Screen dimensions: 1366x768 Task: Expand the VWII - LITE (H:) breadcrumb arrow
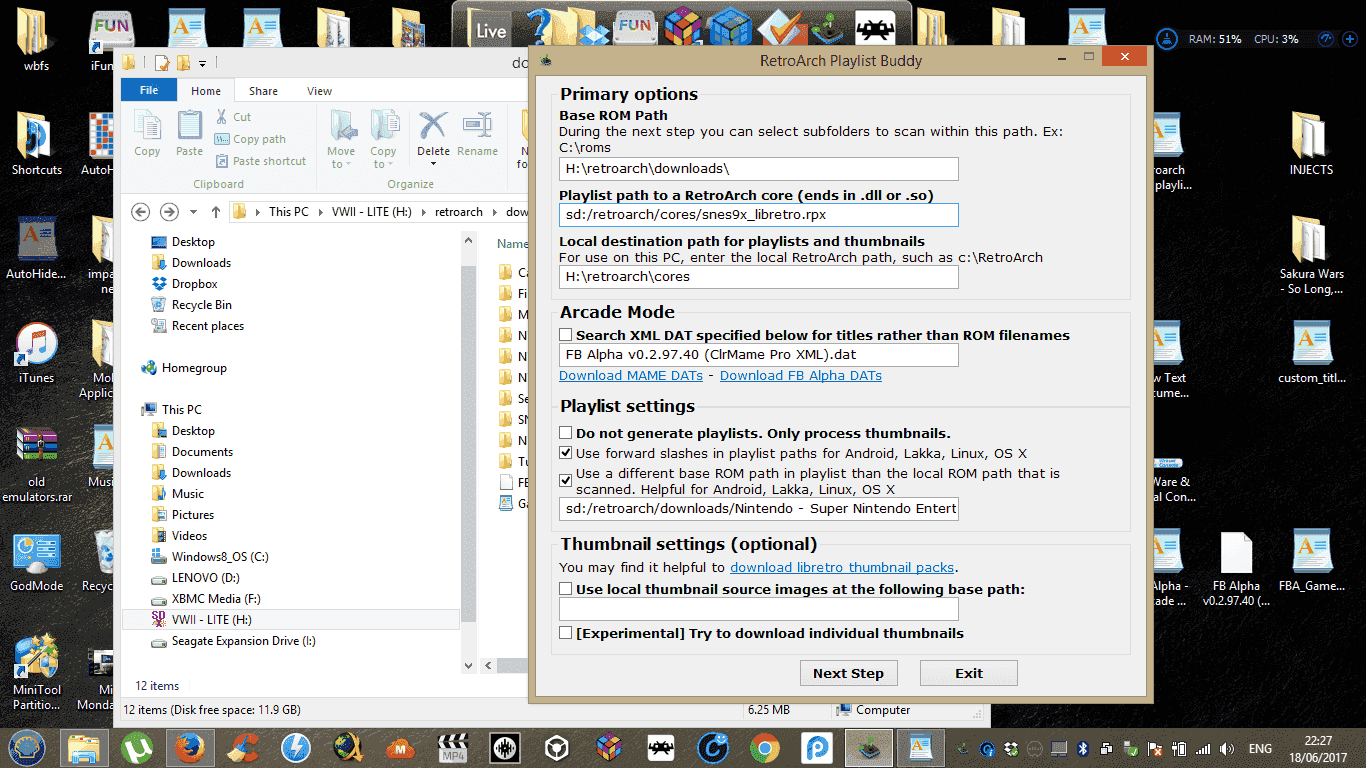[x=424, y=212]
